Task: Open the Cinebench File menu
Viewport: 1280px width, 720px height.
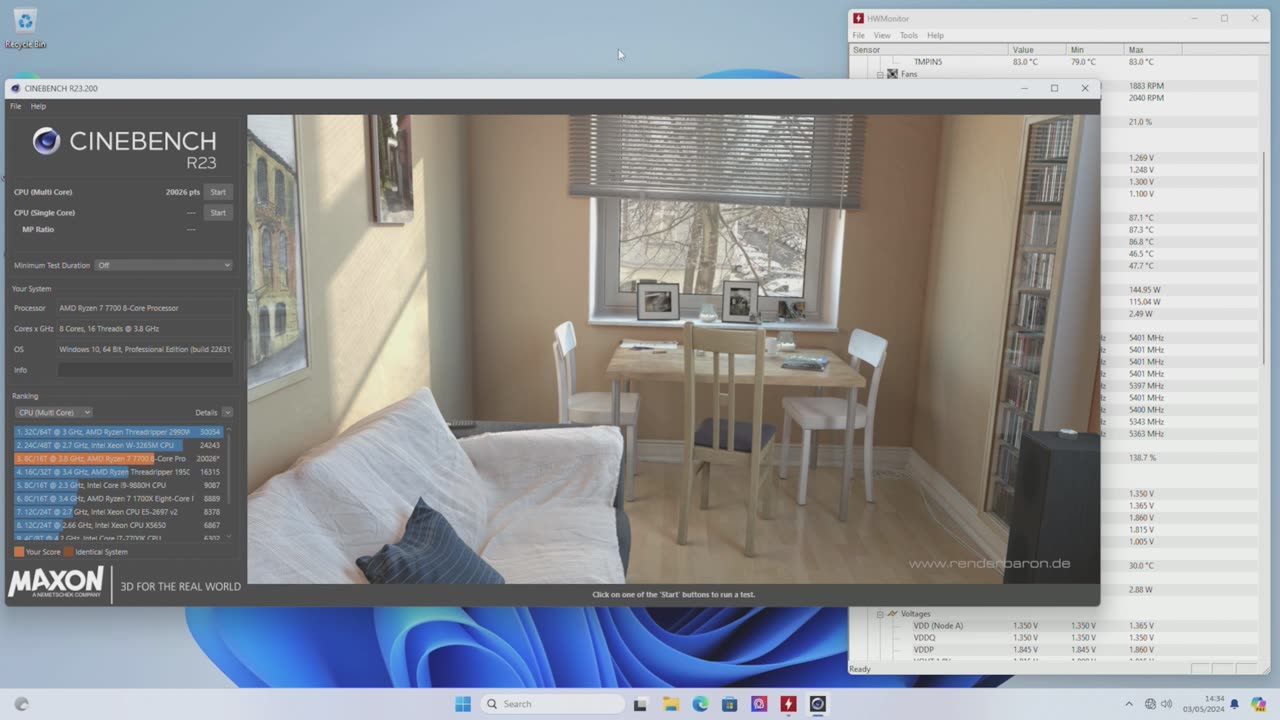Action: tap(15, 106)
